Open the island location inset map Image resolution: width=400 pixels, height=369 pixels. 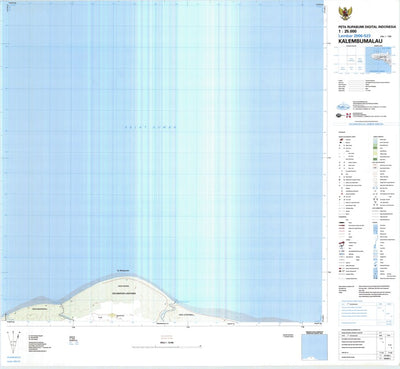379,60
